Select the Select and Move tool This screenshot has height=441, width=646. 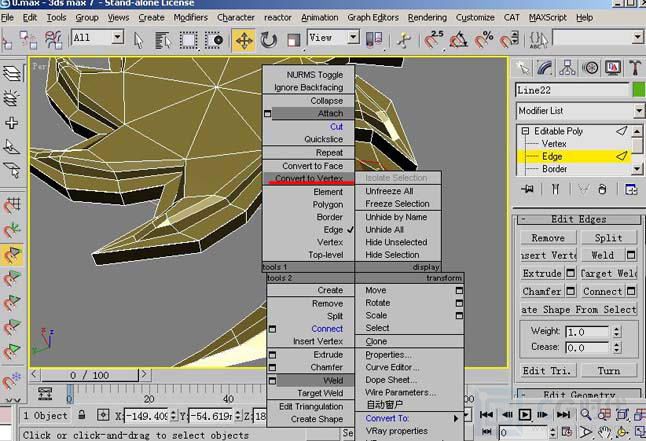[x=243, y=40]
